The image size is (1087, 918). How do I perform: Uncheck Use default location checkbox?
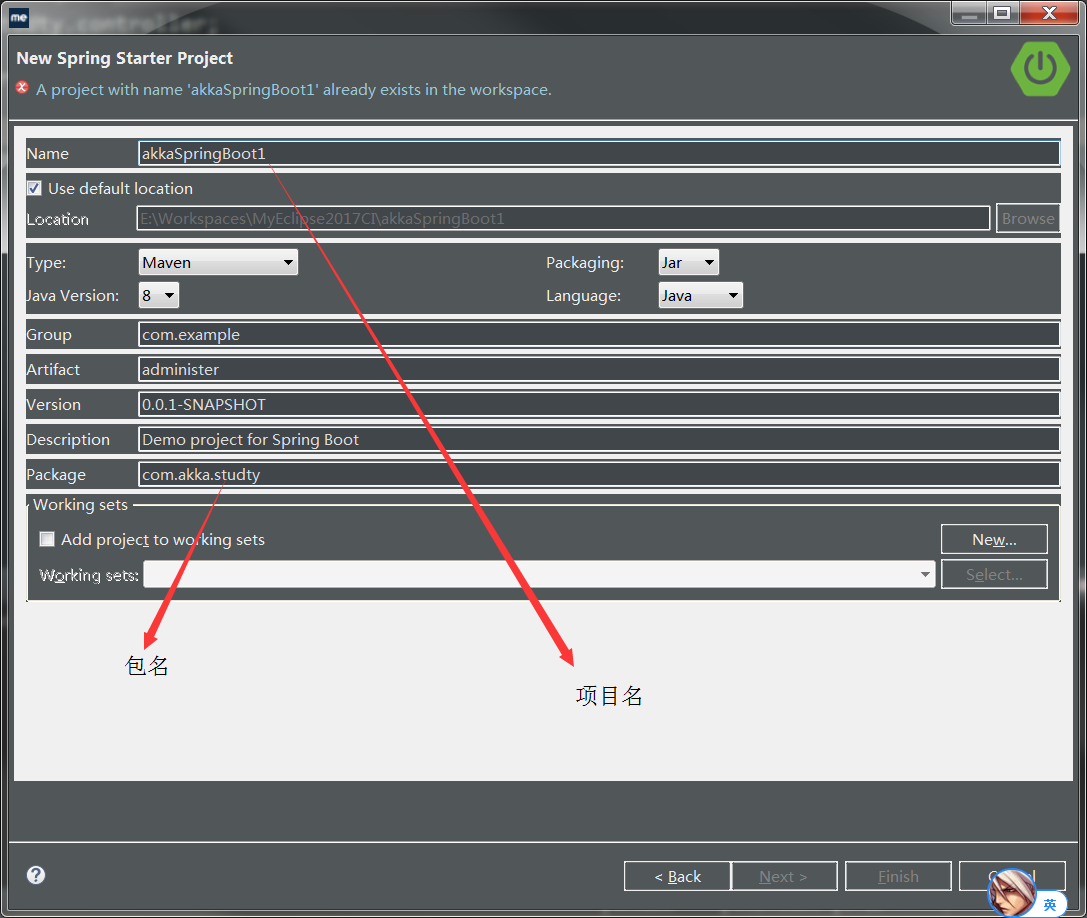[34, 188]
